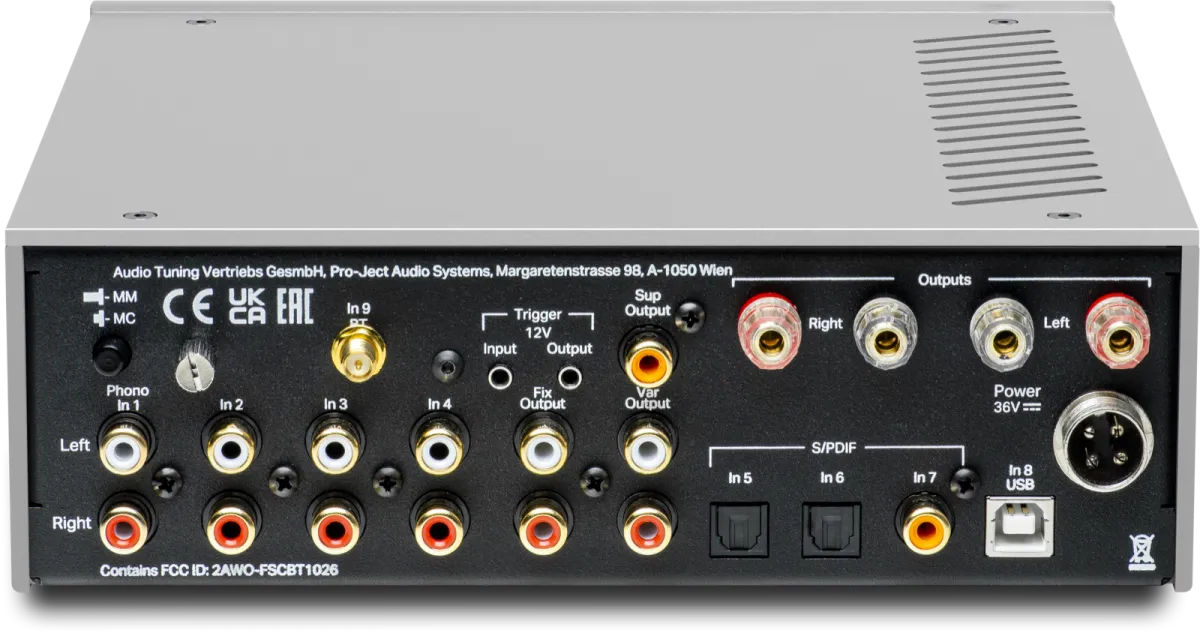Click the gold In 9 BT antenna connector
Screen dimensions: 1200x633
click(x=358, y=352)
